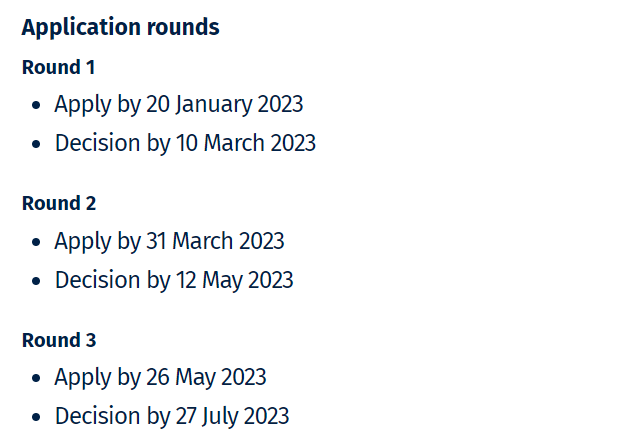Click "Decision by 27 July 2023" text
The width and height of the screenshot is (633, 444).
coord(172,416)
